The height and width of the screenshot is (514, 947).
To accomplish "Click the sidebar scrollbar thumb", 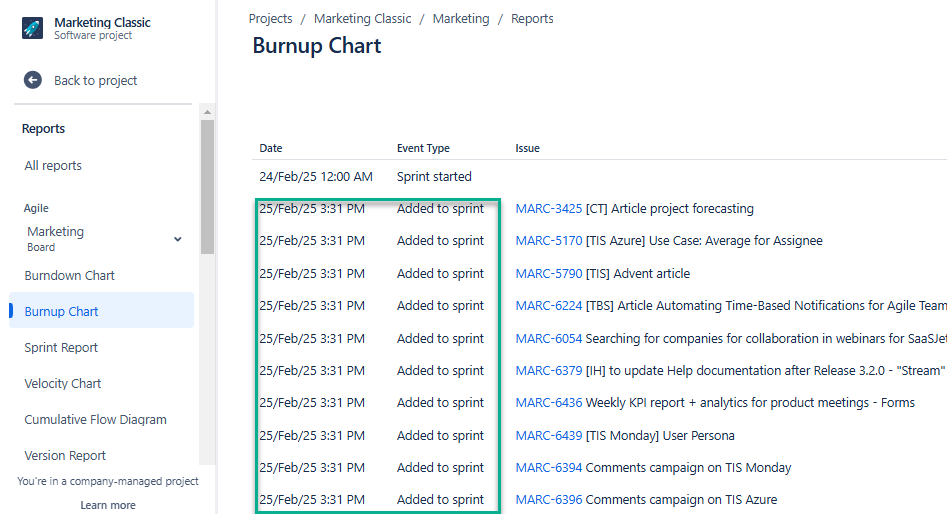I will [x=207, y=187].
